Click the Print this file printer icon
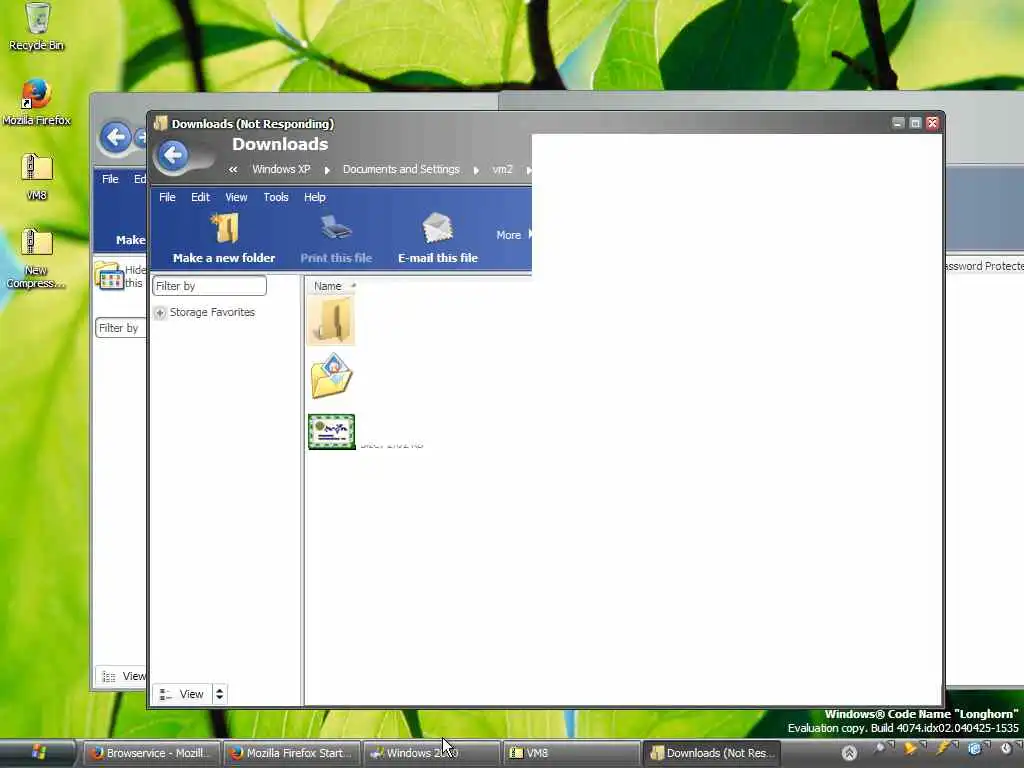The image size is (1024, 768). [336, 229]
